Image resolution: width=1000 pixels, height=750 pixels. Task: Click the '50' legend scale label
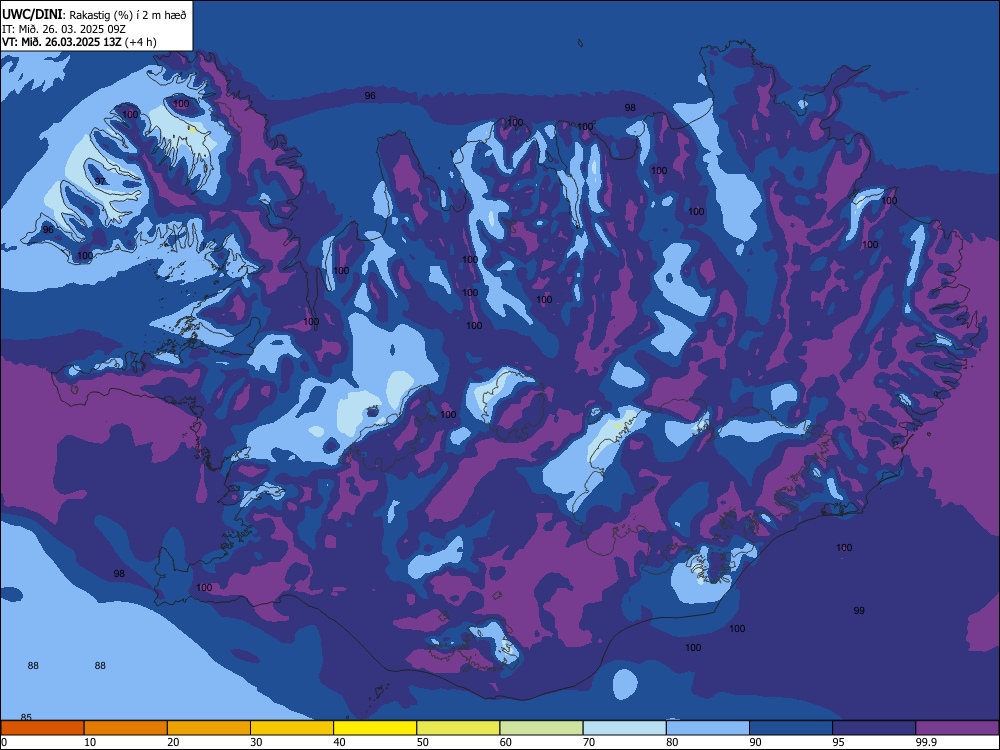[423, 742]
